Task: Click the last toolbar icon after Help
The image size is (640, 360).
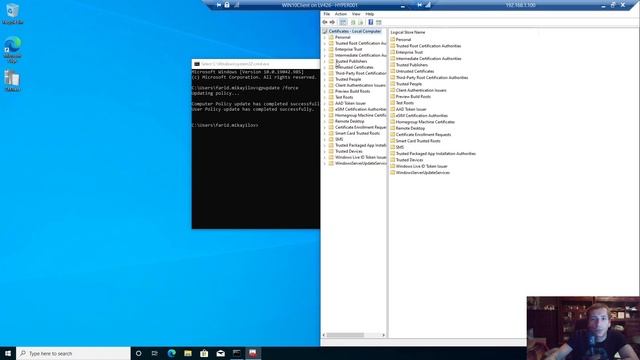Action: pos(379,22)
